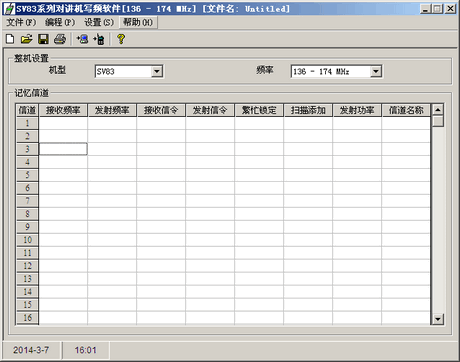The image size is (460, 362).
Task: Open a file with the folder icon
Action: 27,39
